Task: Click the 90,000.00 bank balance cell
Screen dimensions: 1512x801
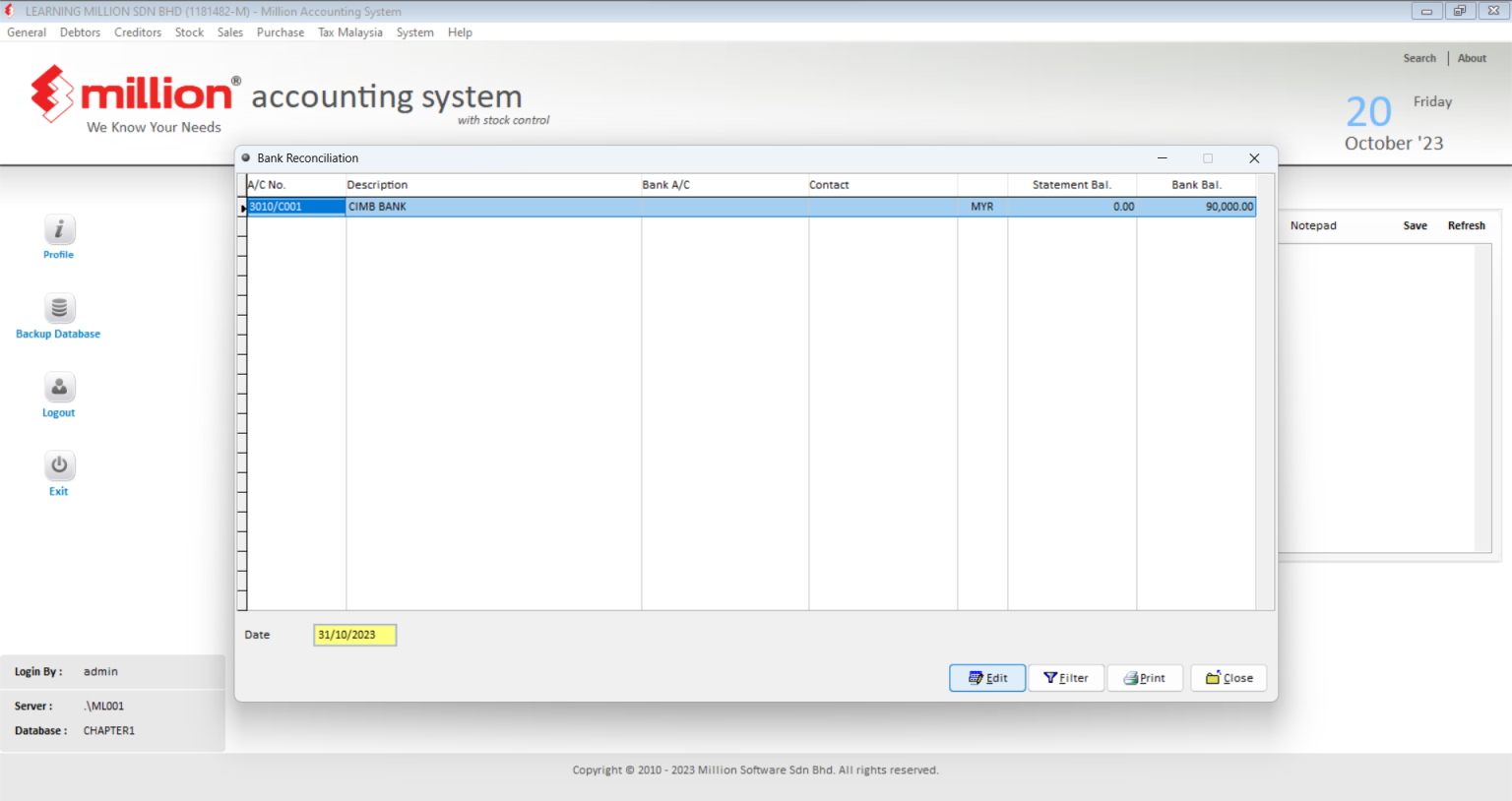Action: click(x=1196, y=207)
